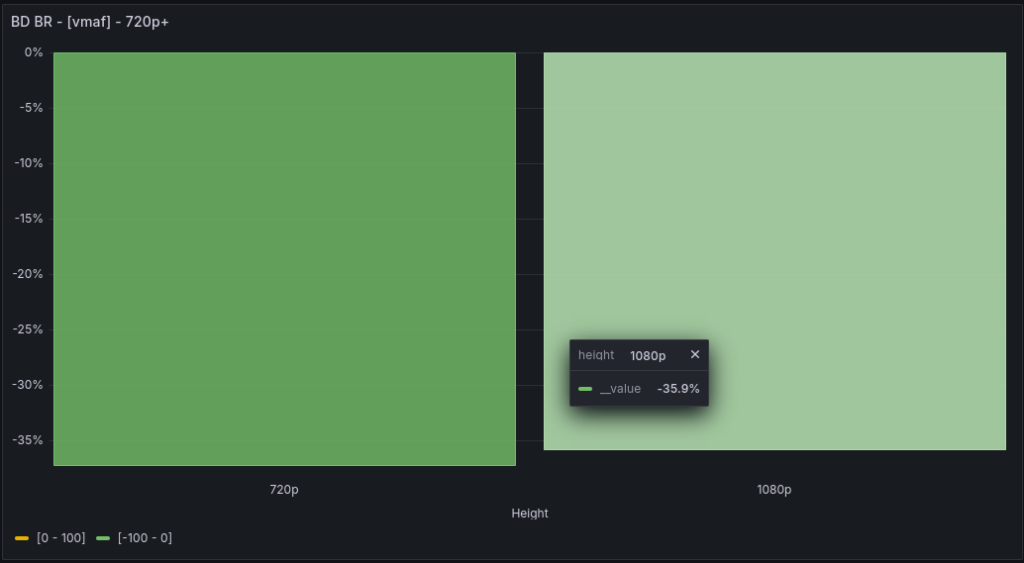Toggle the [-100 - 0] series legend label
This screenshot has height=563, width=1024.
point(144,539)
